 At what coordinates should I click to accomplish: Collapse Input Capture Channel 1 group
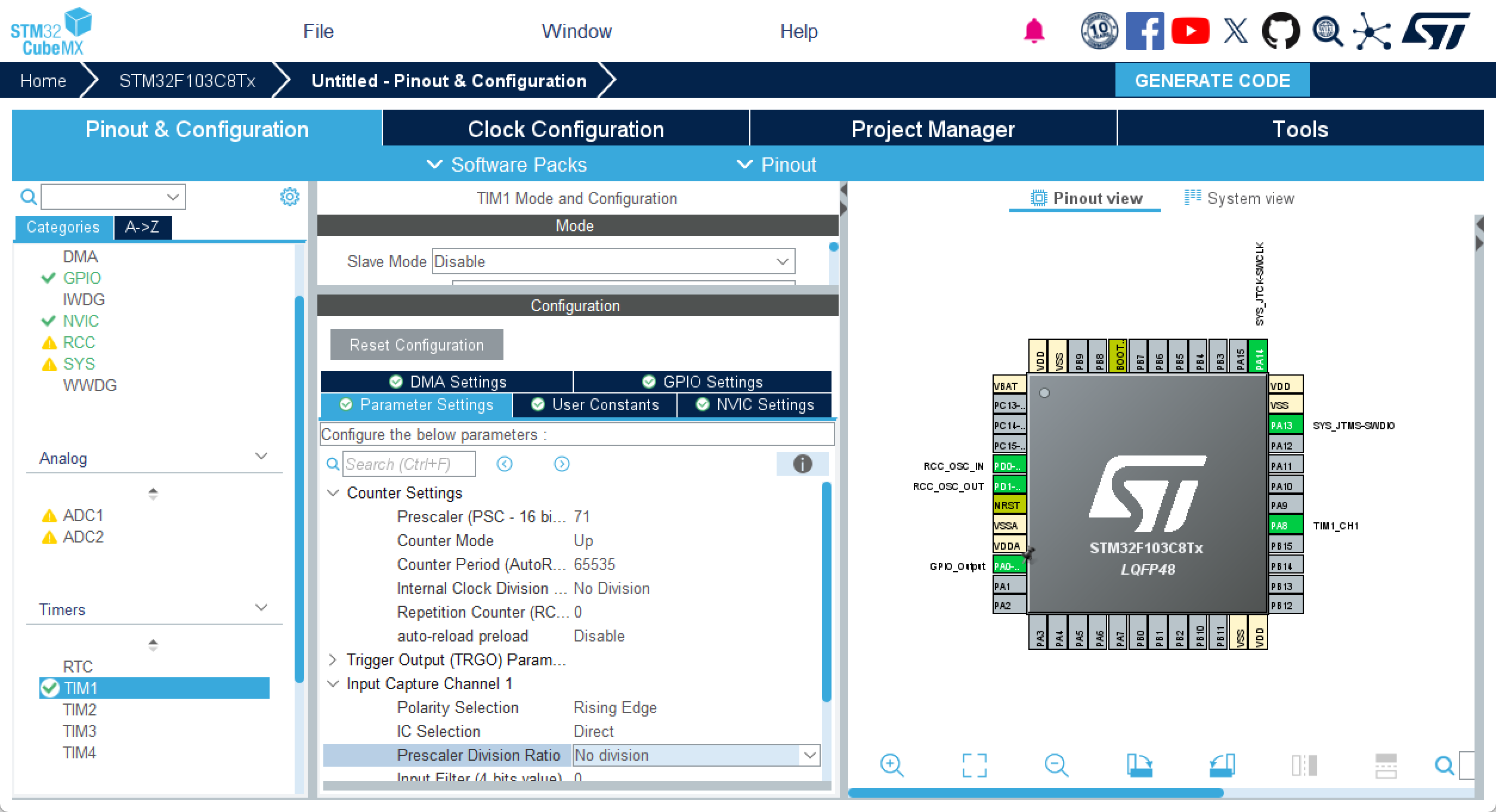333,684
